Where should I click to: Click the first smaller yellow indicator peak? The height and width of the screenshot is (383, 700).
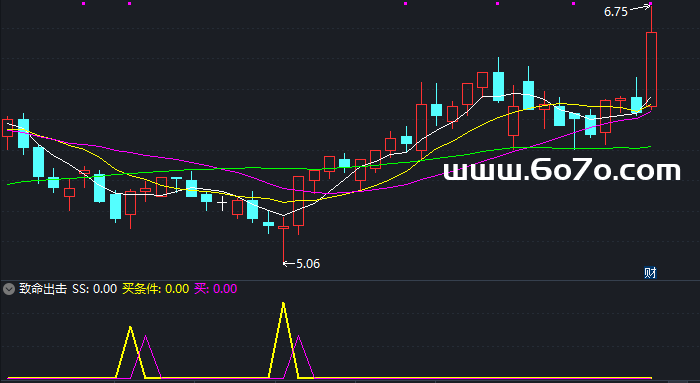click(130, 329)
